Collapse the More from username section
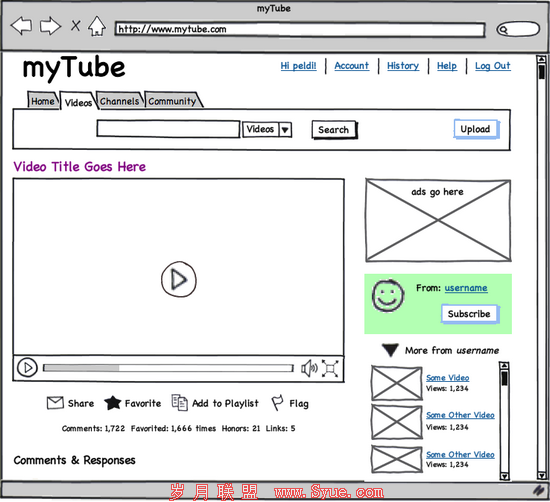The height and width of the screenshot is (502, 550). pyautogui.click(x=390, y=350)
